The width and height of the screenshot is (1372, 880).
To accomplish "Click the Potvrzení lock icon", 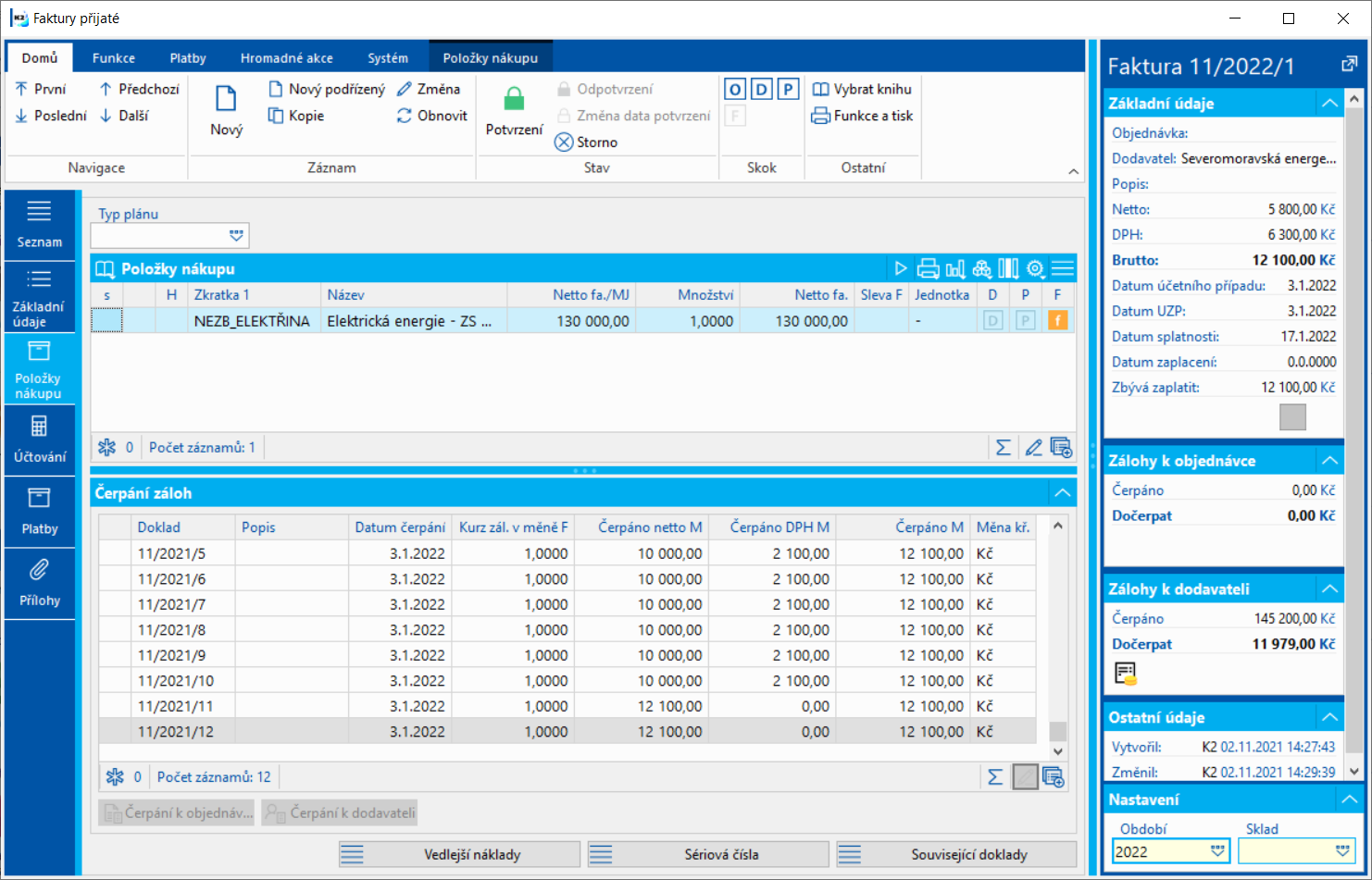I will (514, 99).
